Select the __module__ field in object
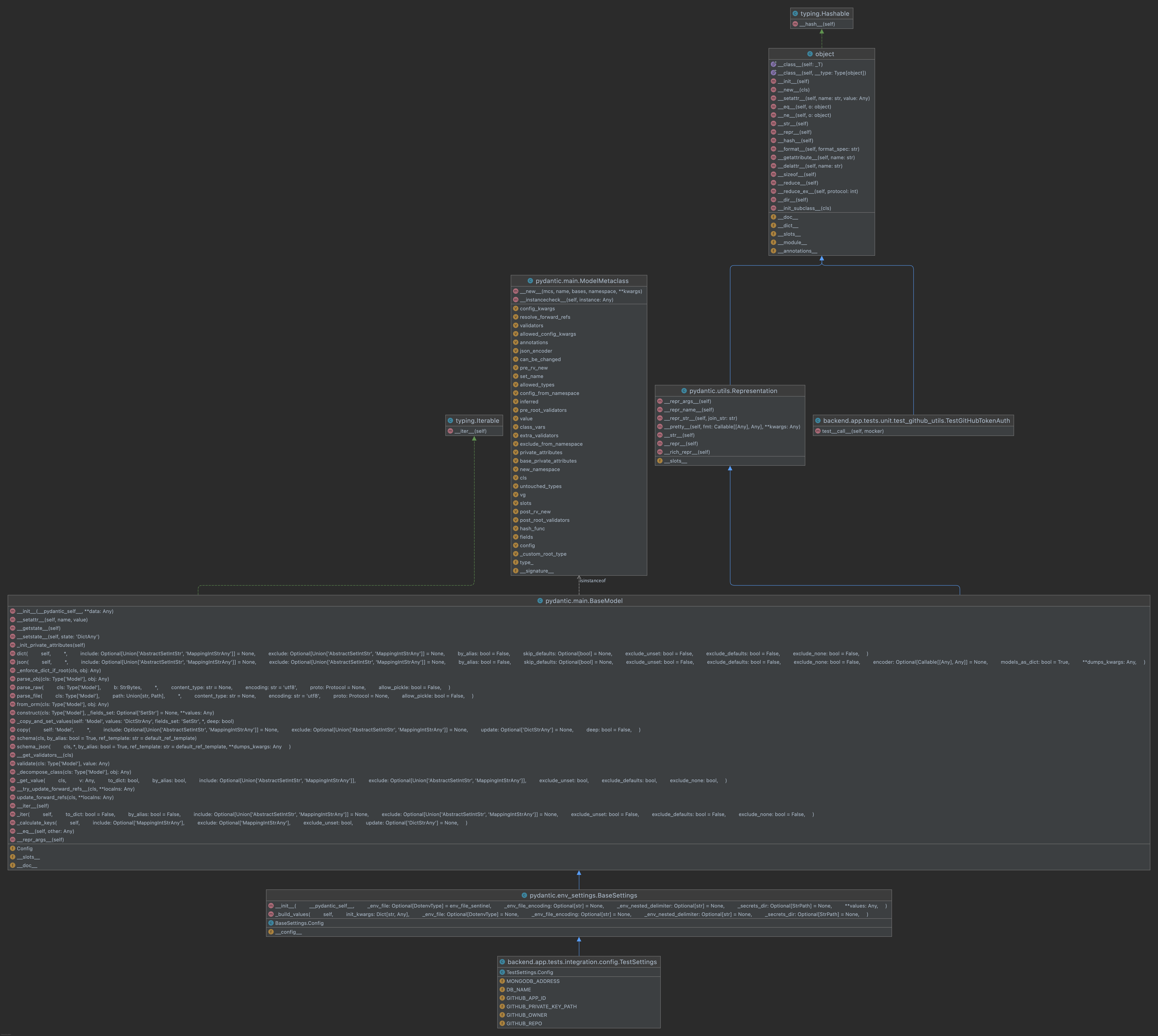Screen dimensions: 1158x1036 [792, 242]
